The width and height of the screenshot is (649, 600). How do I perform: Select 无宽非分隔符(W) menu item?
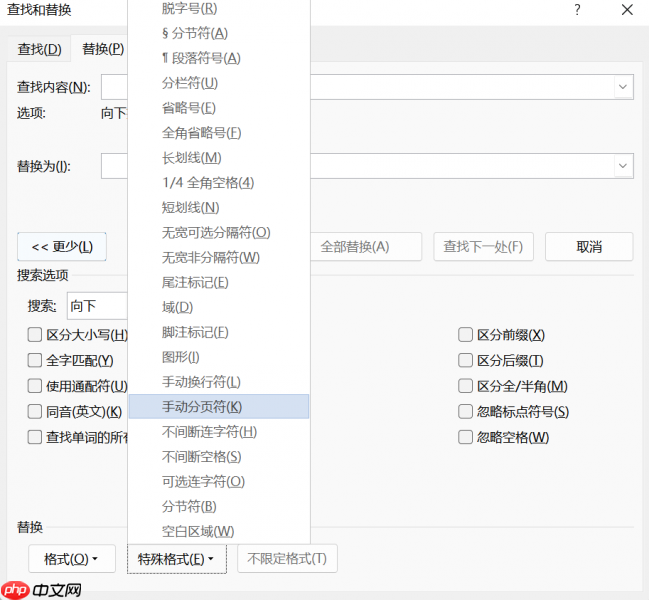(x=219, y=257)
